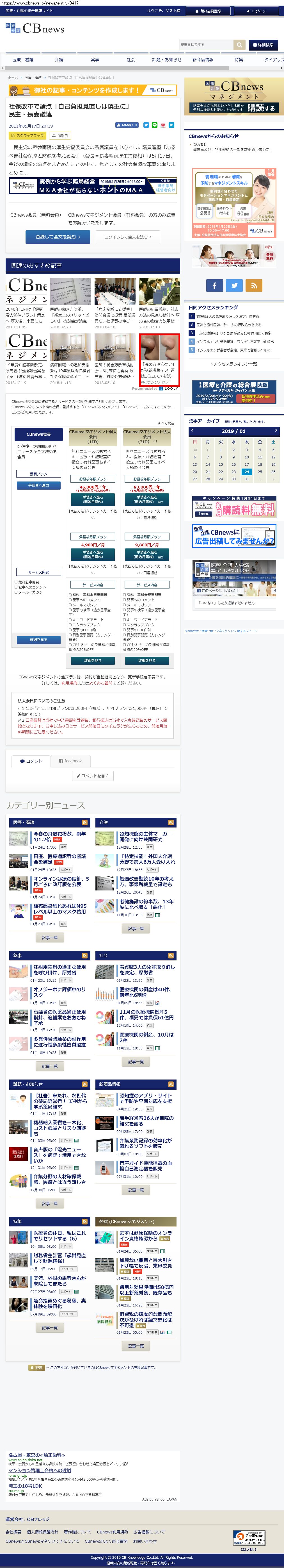284x1568 pixels.
Task: Click 手続きへ進む under 93,000円/年 plan
Action: coord(146,499)
